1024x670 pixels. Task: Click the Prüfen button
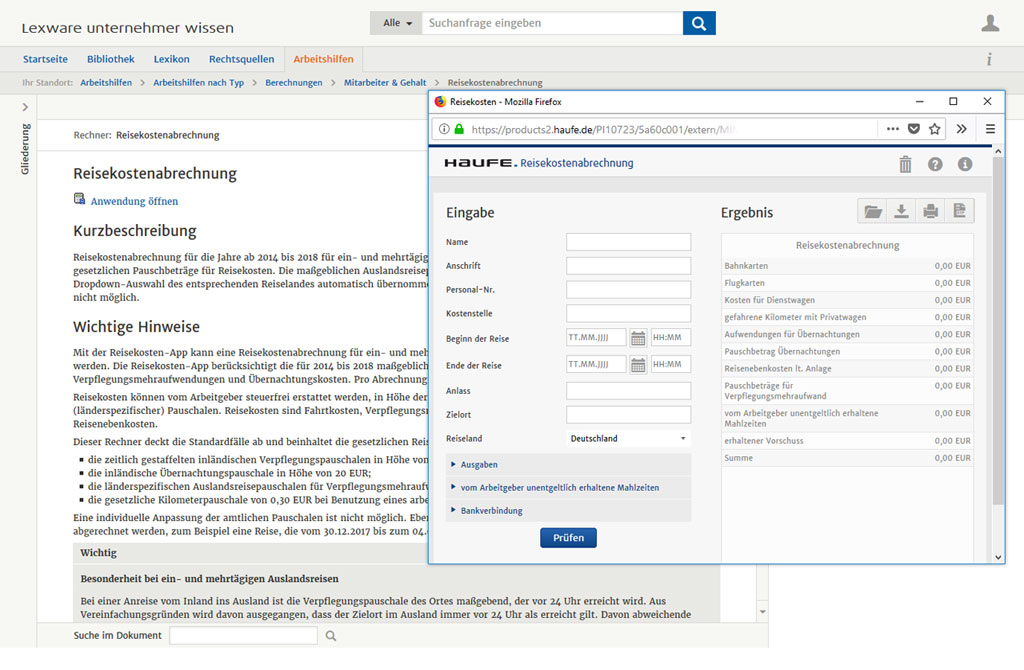(x=568, y=537)
